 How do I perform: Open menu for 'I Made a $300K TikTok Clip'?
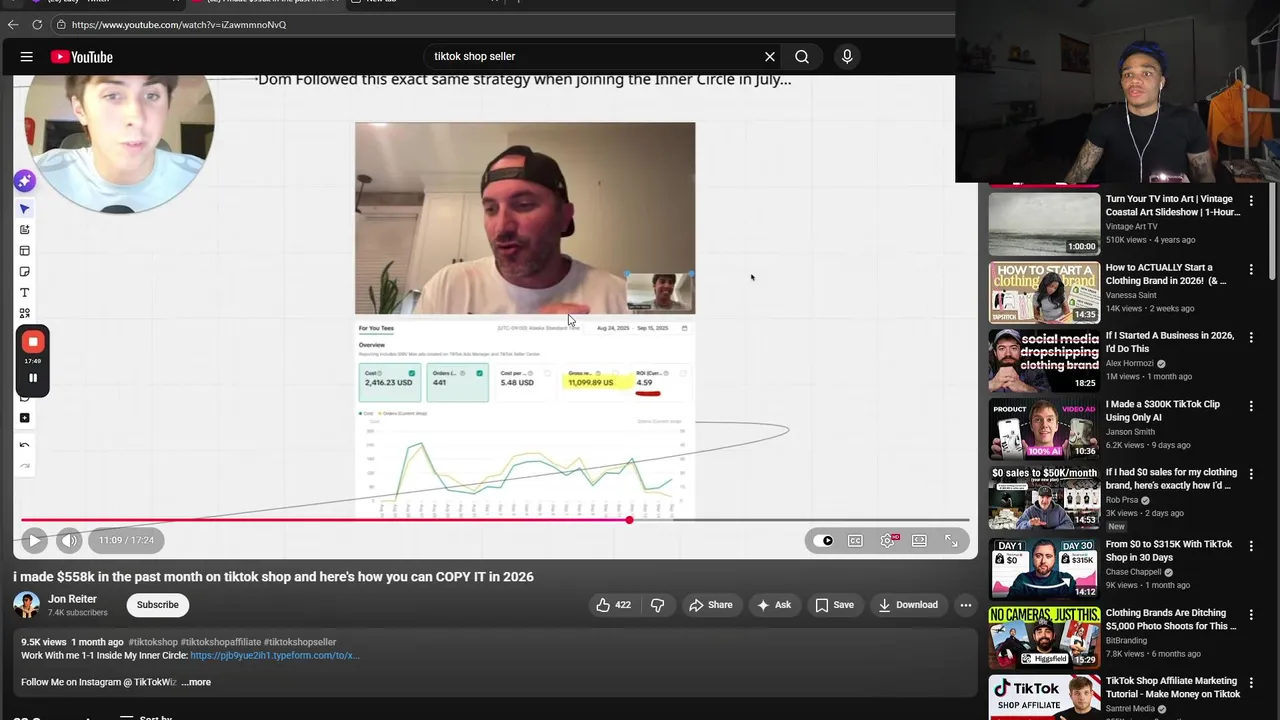point(1251,405)
